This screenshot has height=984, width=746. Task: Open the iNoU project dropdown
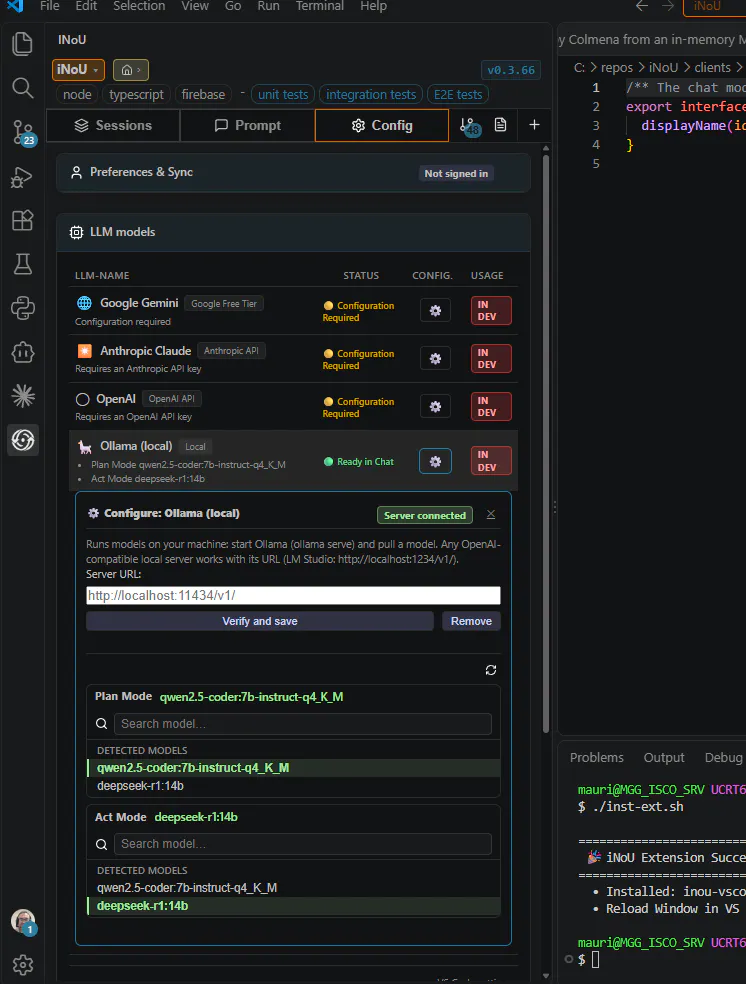click(78, 70)
